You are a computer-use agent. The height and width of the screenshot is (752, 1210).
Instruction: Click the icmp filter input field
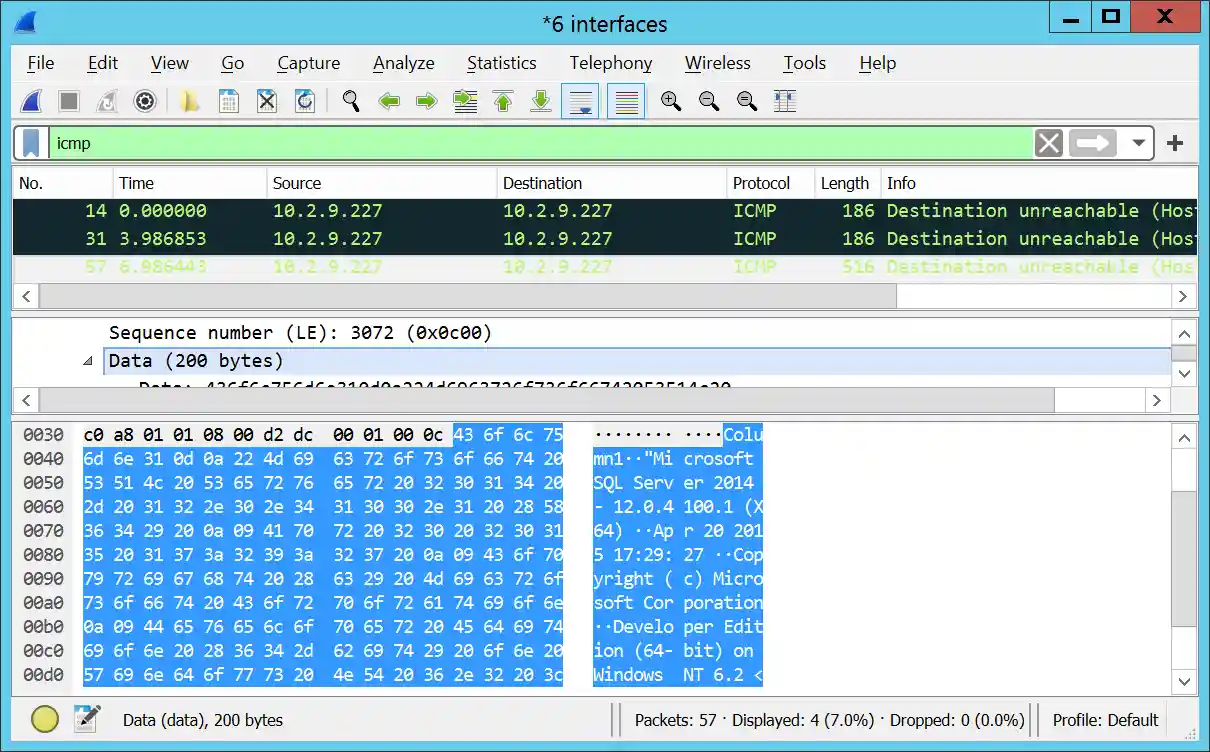[x=540, y=143]
